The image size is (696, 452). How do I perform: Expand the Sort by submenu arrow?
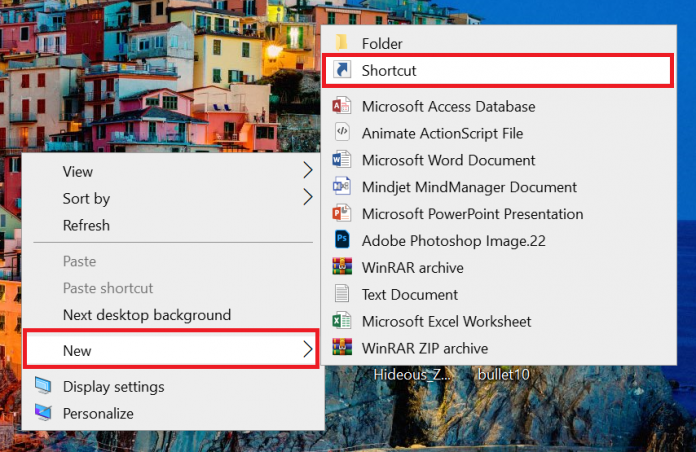click(307, 198)
